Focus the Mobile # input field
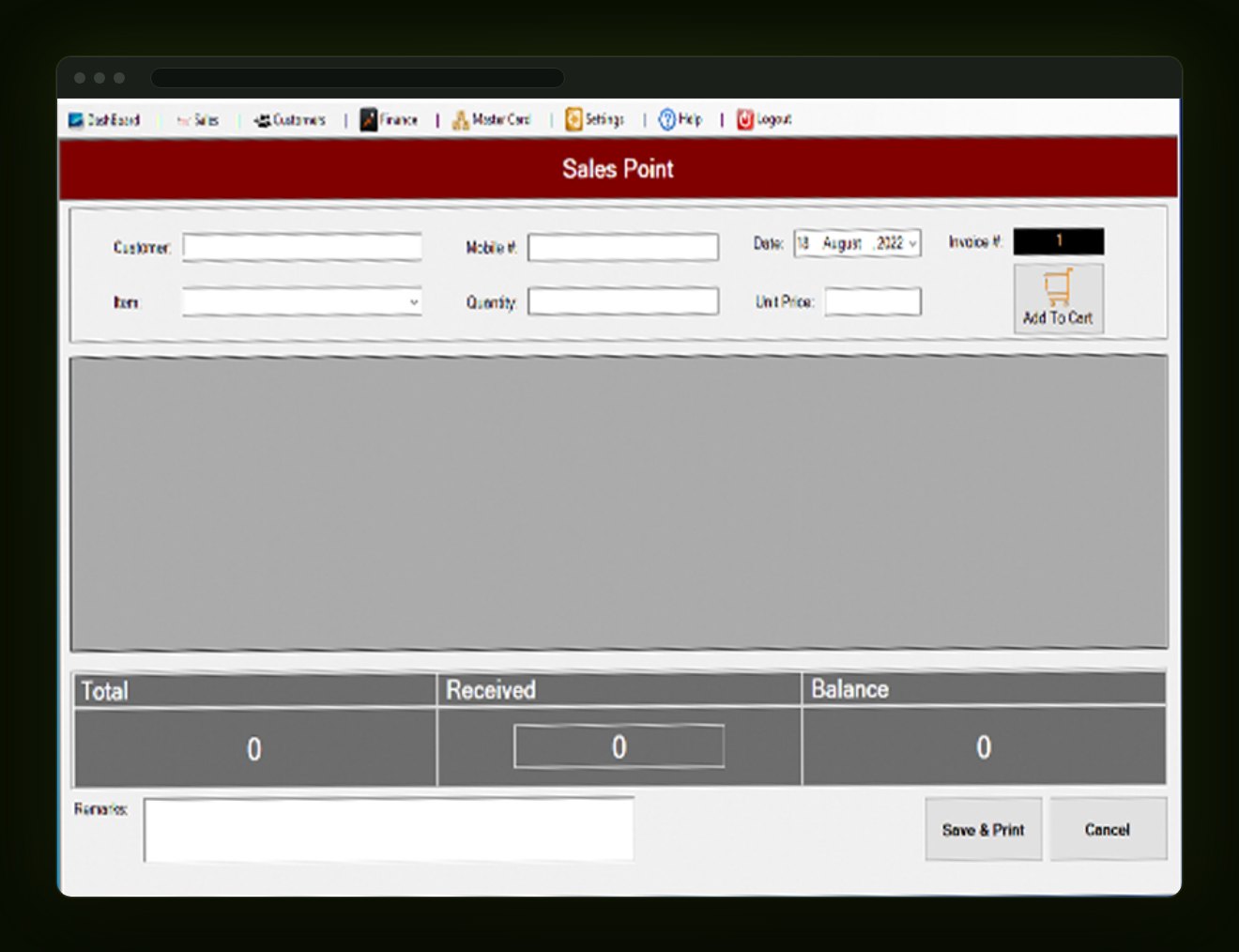This screenshot has width=1239, height=952. pyautogui.click(x=623, y=248)
